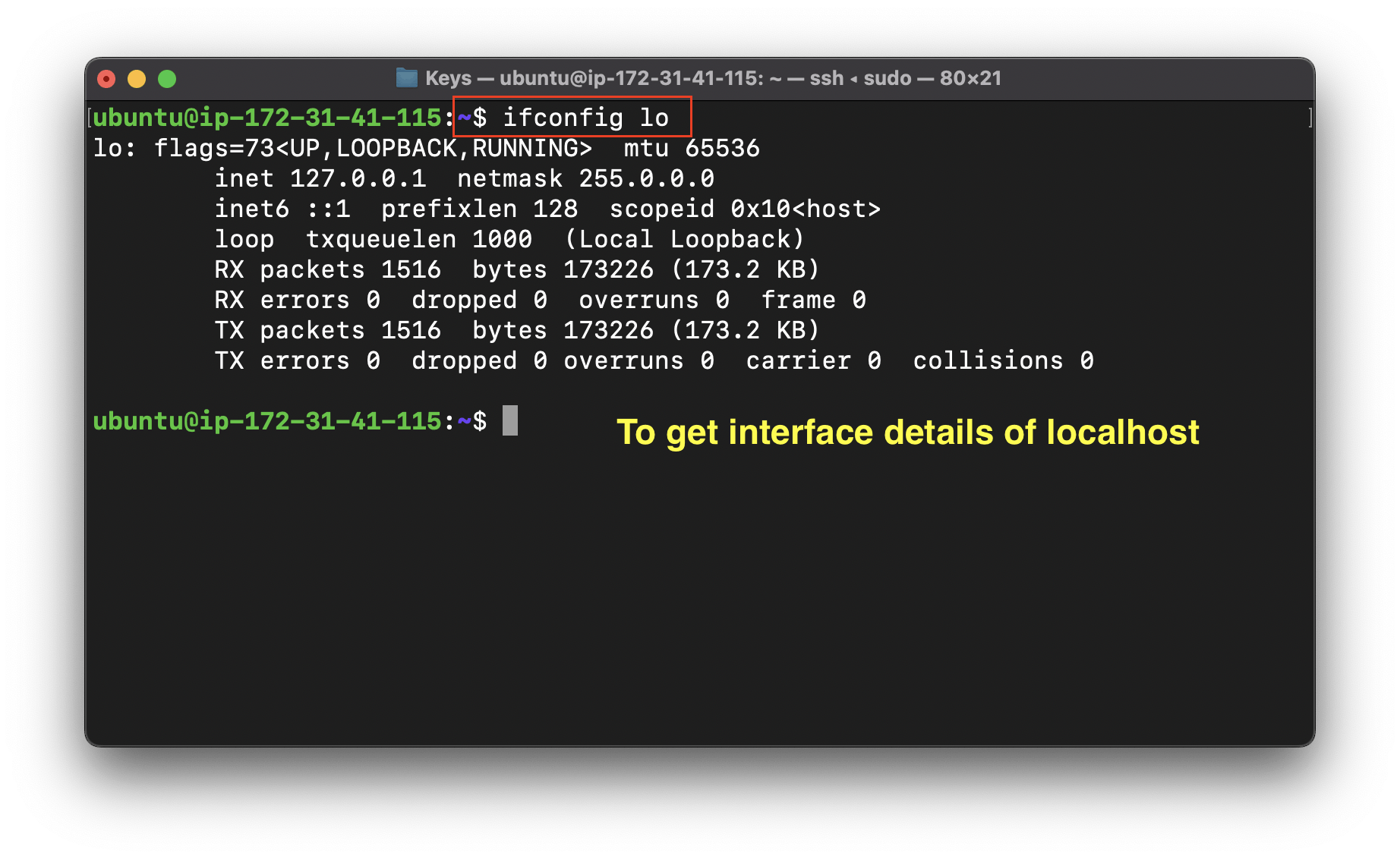Click the window title text ubuntu@ip-172-31-41-115
The width and height of the screenshot is (1400, 859).
[x=632, y=78]
